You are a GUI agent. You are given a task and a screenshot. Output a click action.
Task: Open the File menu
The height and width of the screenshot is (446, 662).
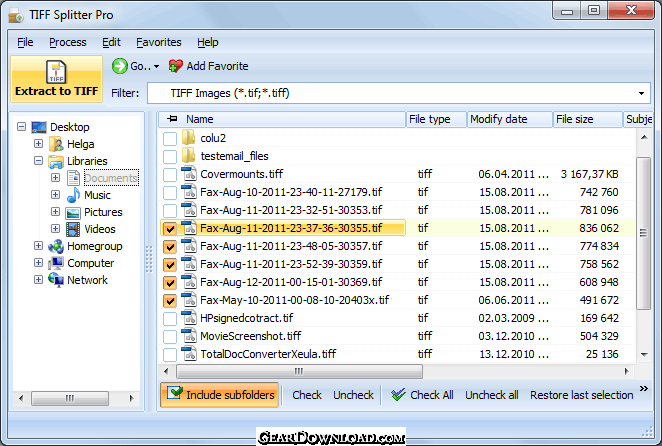tap(25, 42)
